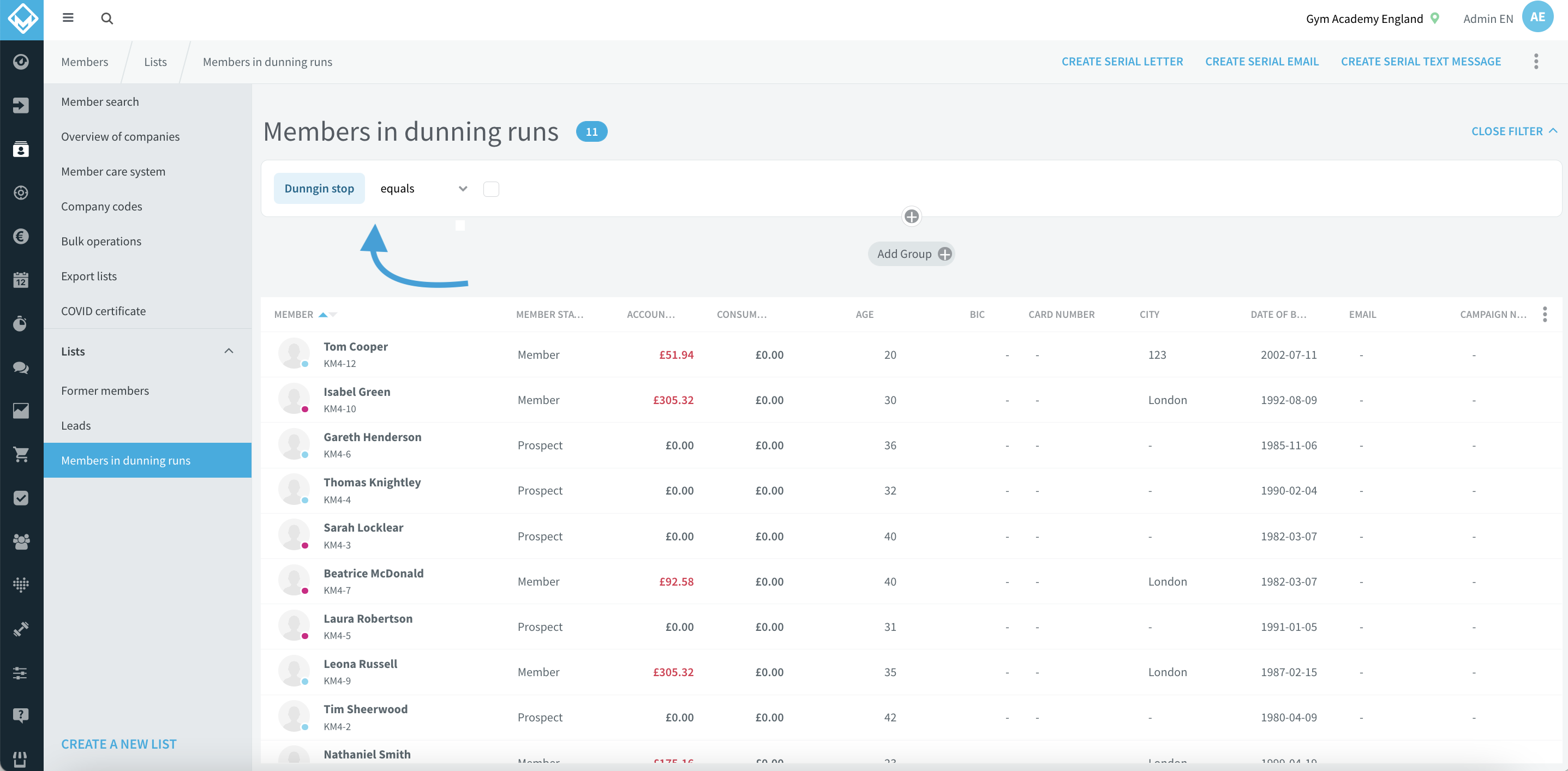This screenshot has width=1568, height=771.
Task: Select Former members list
Action: point(147,390)
